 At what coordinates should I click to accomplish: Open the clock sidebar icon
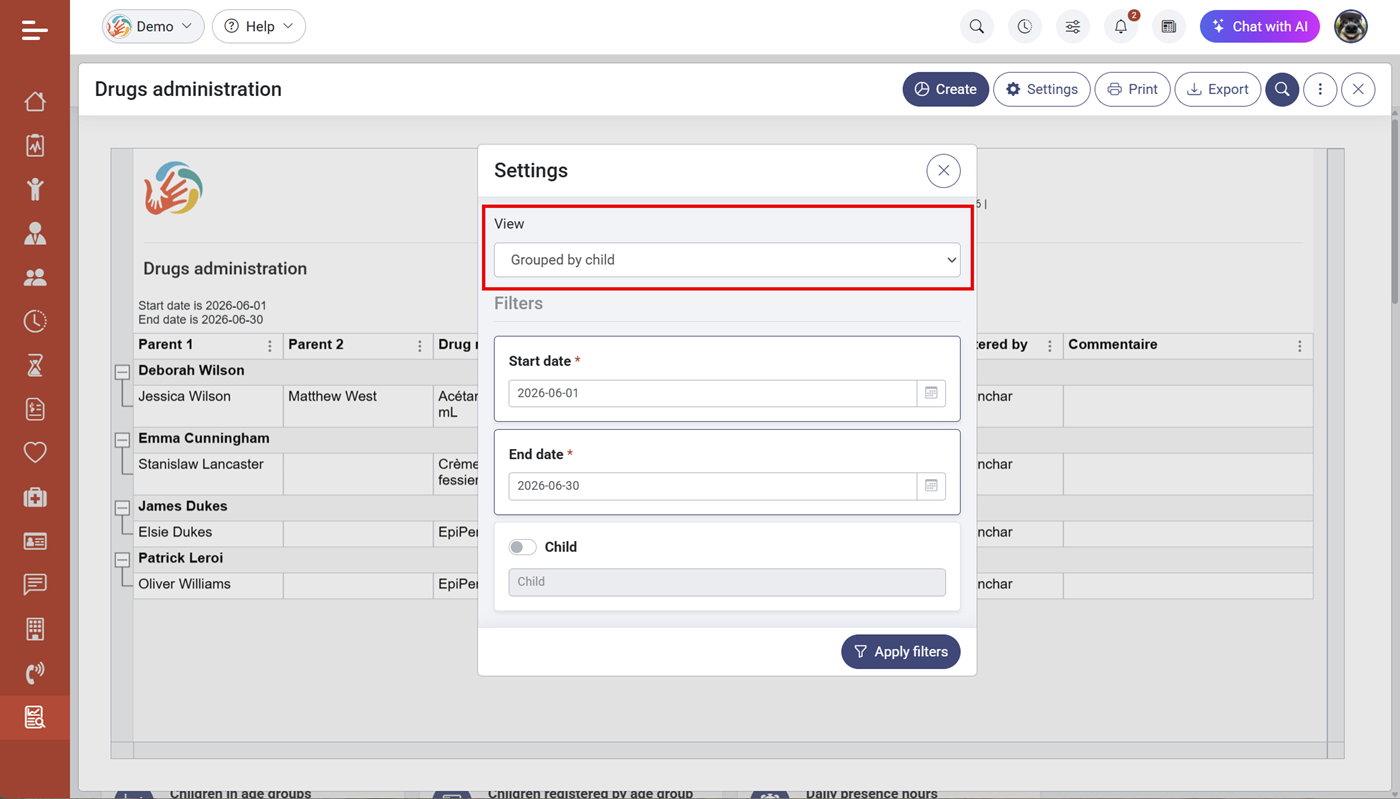click(x=35, y=321)
